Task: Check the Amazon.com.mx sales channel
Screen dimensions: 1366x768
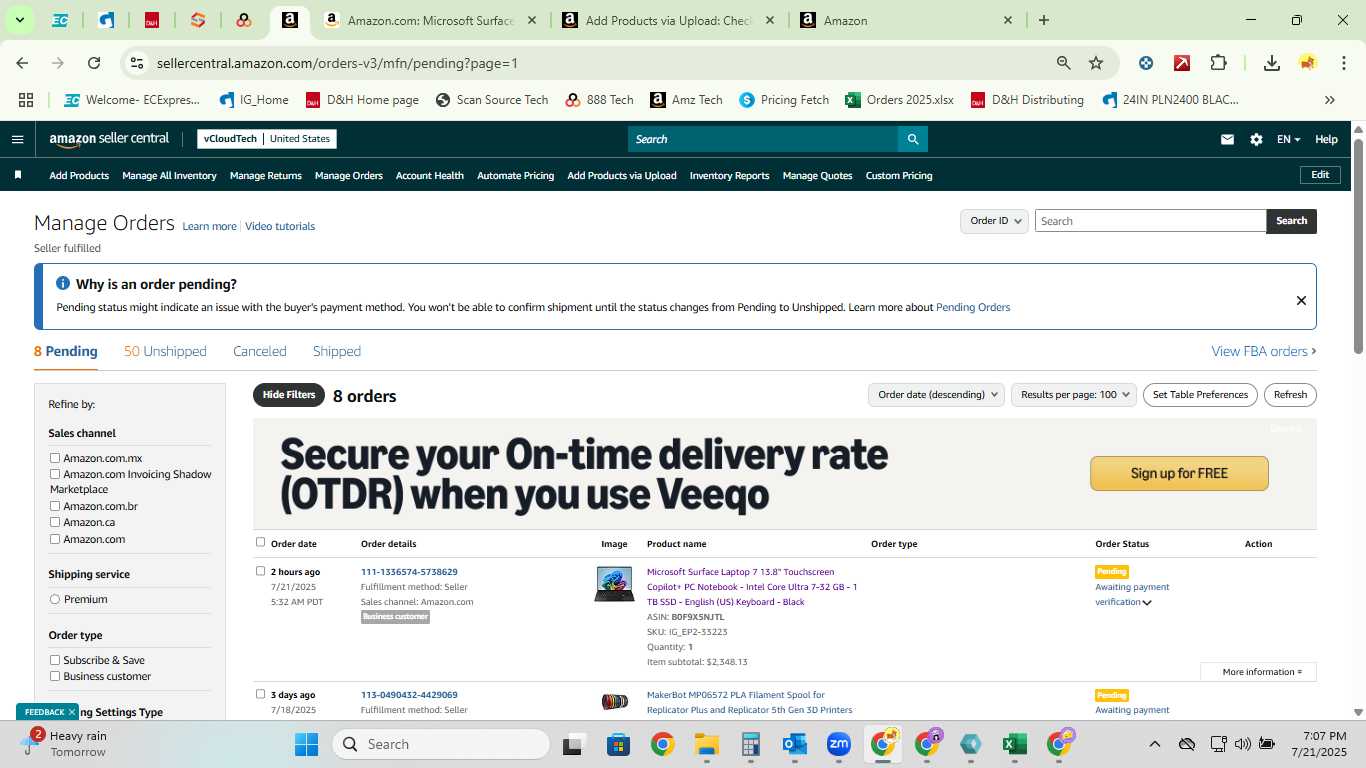Action: point(55,458)
